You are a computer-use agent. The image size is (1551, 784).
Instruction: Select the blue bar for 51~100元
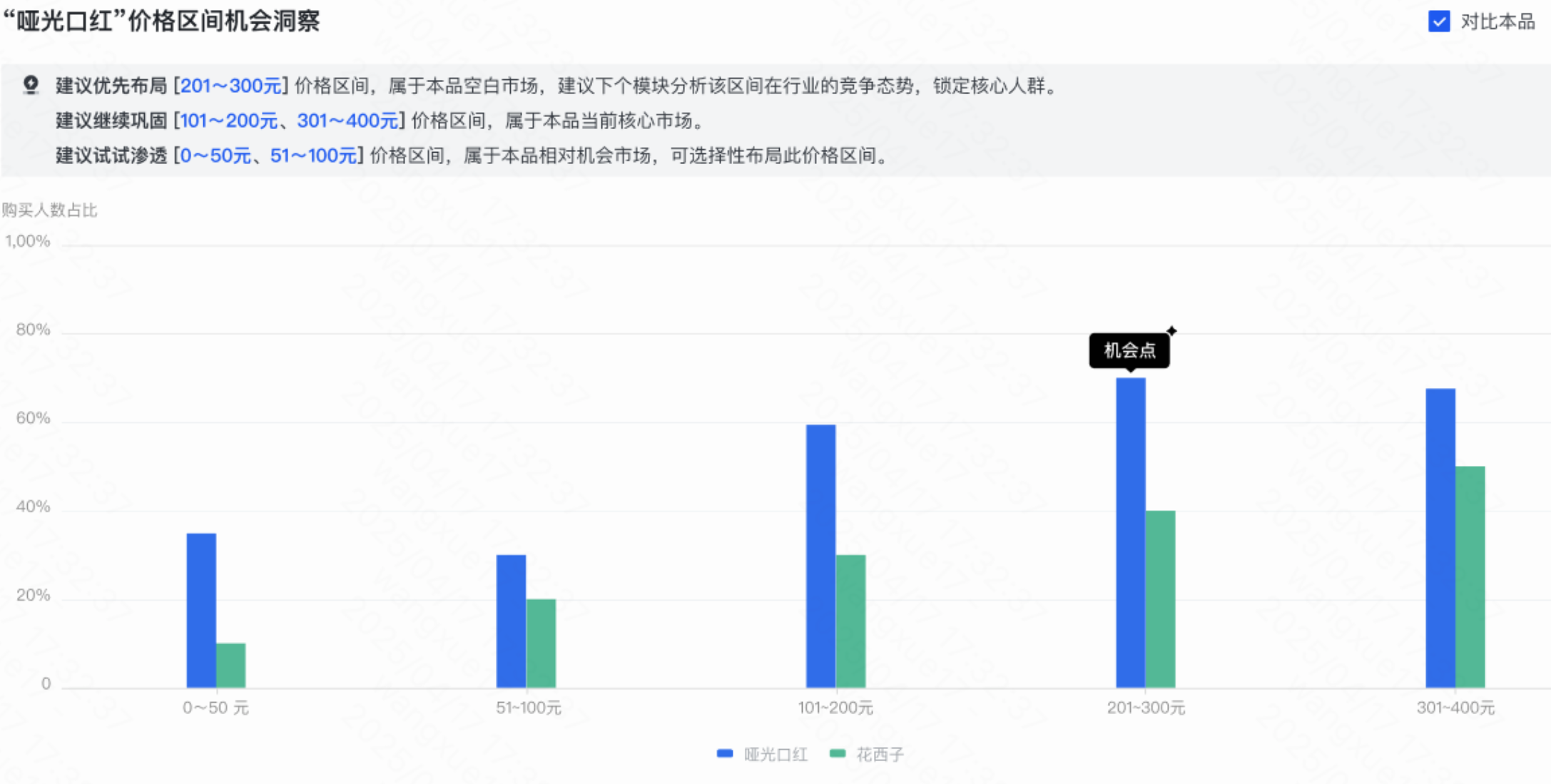[511, 621]
